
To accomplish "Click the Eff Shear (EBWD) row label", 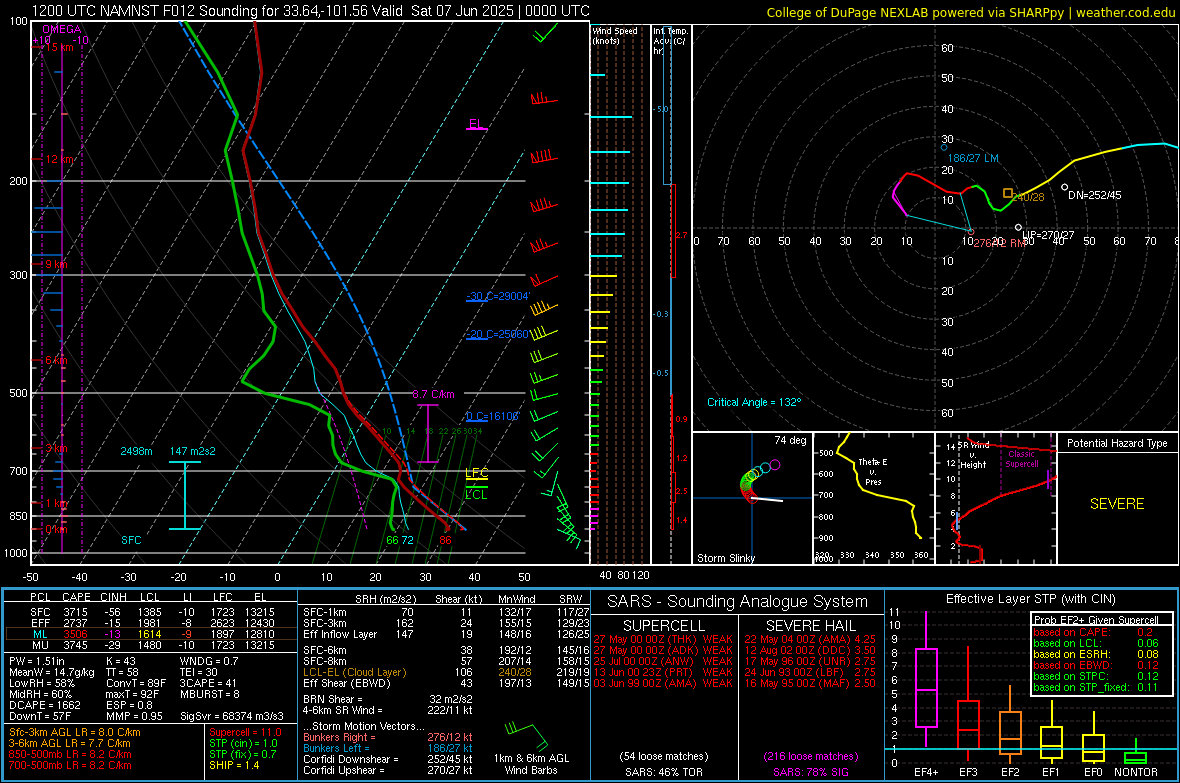I will tap(347, 684).
